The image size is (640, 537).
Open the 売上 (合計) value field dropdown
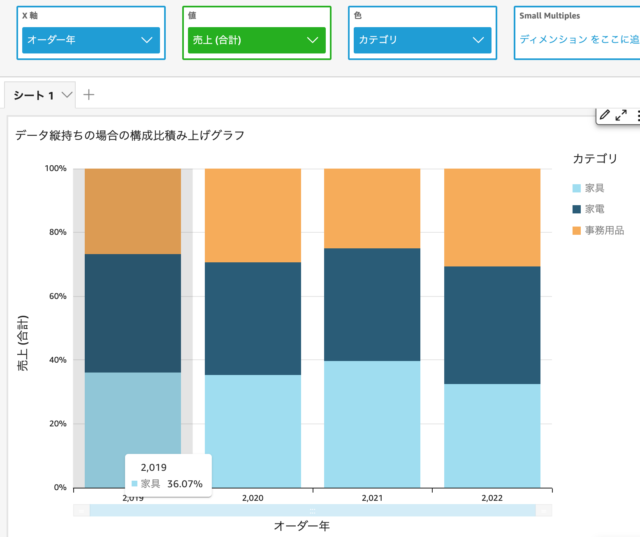tap(255, 40)
